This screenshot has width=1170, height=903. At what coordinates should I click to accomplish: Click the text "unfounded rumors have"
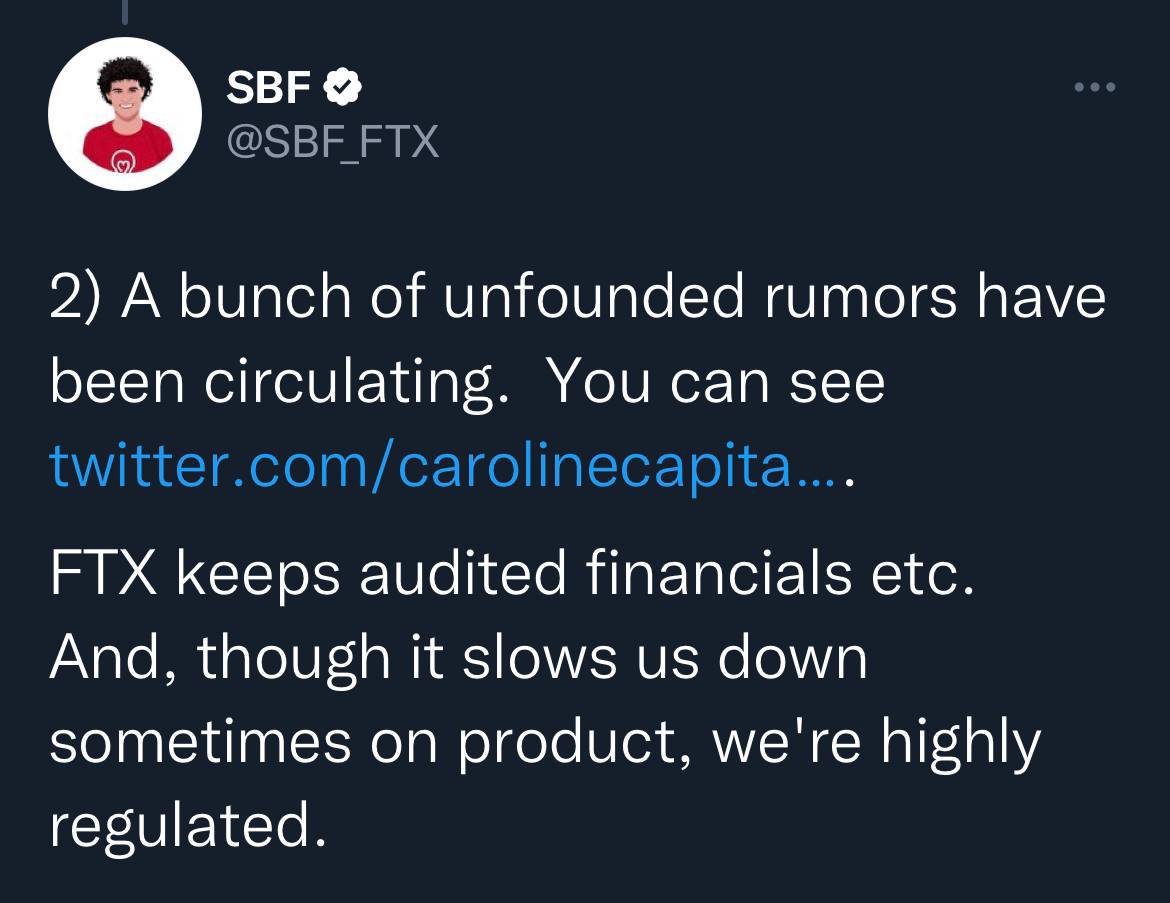[x=773, y=296]
